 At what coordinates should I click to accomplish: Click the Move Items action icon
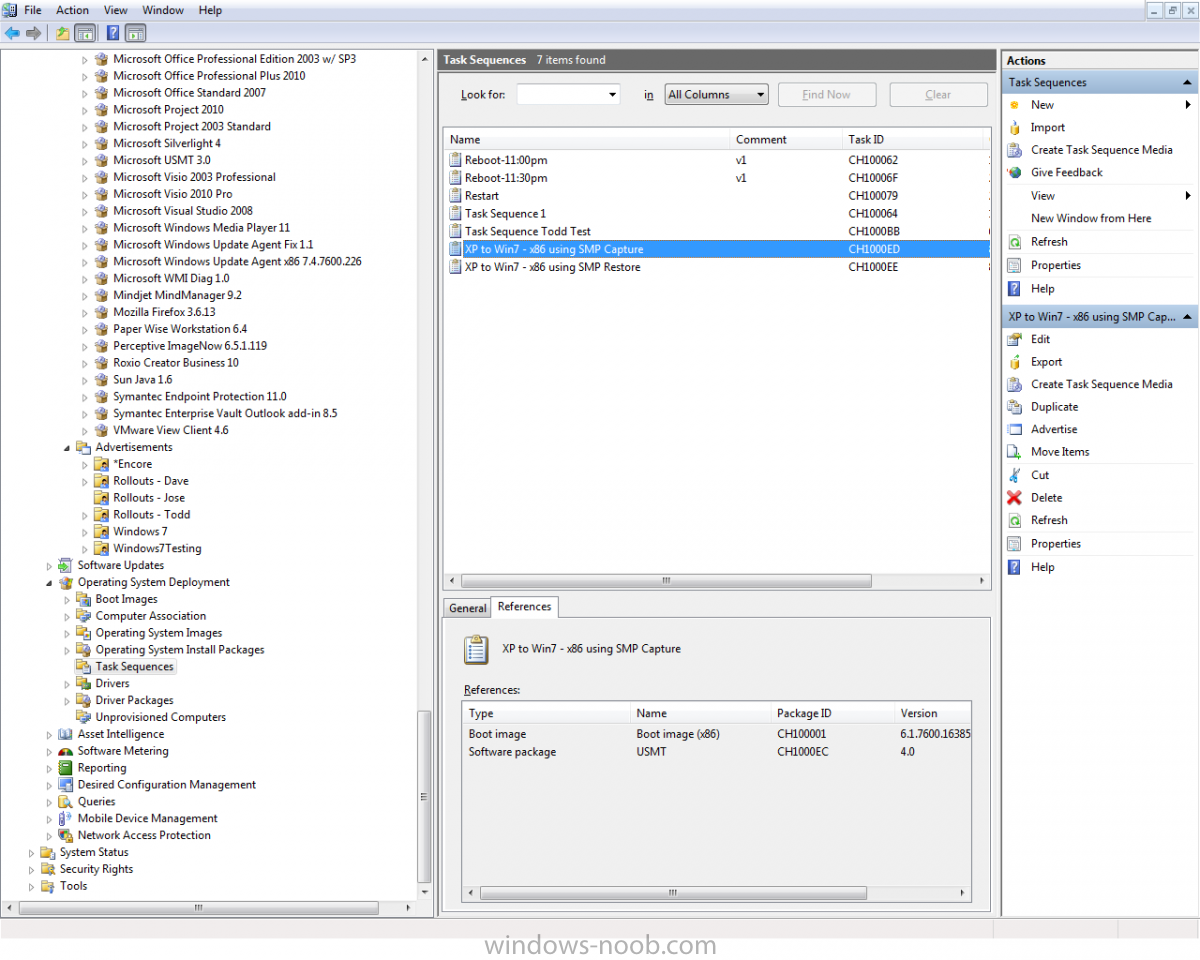(x=1014, y=452)
